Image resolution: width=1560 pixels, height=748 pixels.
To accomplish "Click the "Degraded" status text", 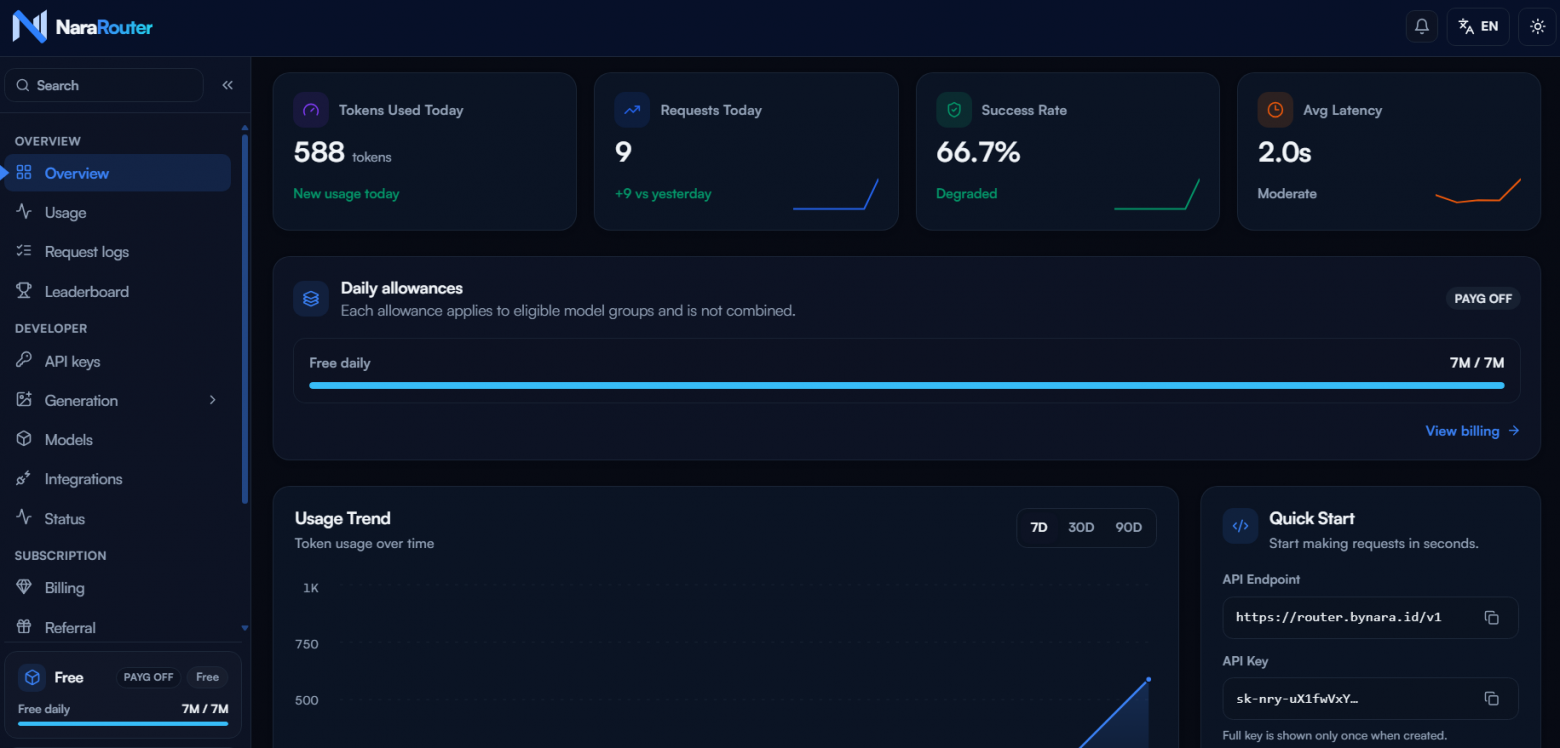I will point(966,194).
